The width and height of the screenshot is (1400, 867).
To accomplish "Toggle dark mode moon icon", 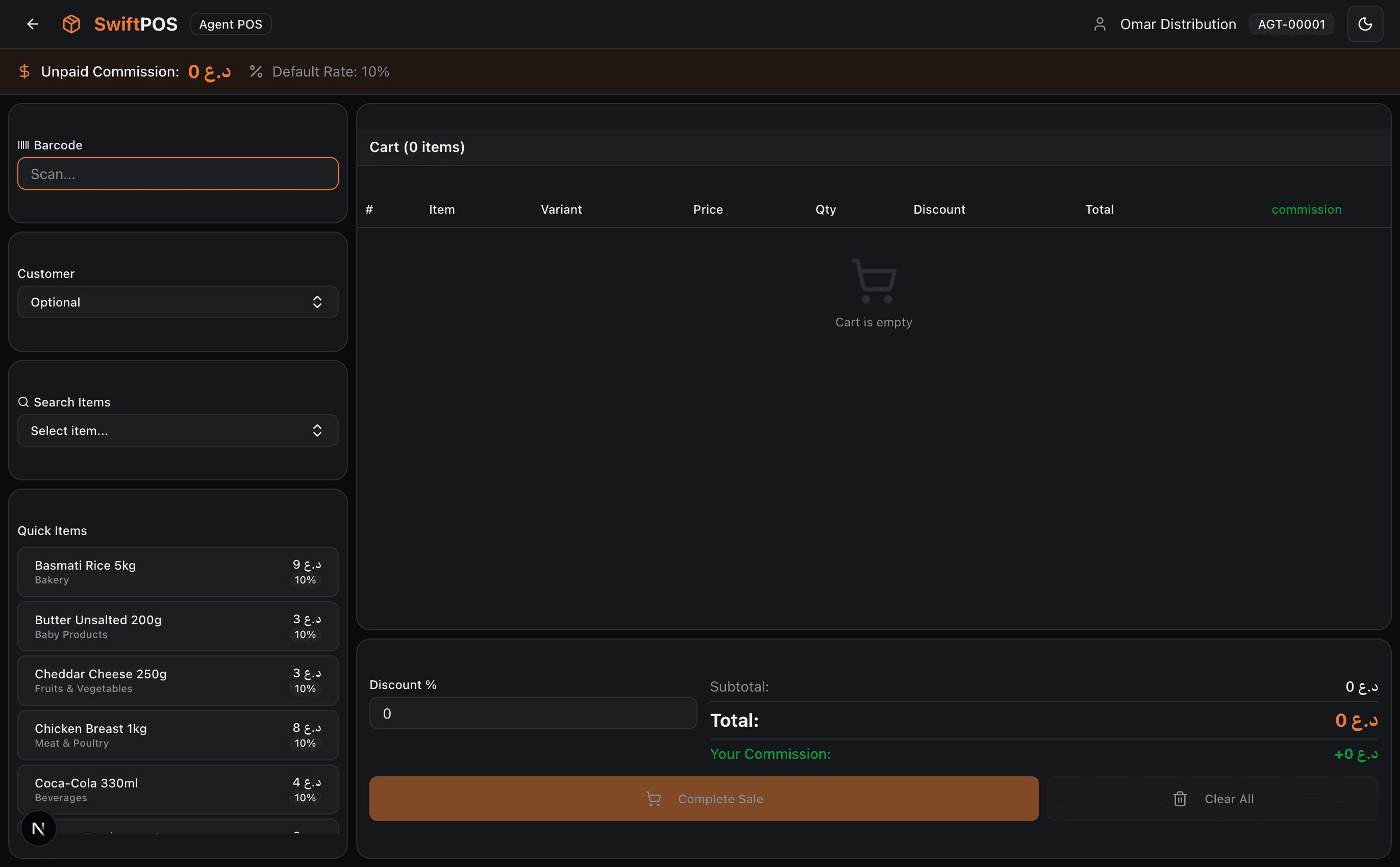I will 1365,24.
